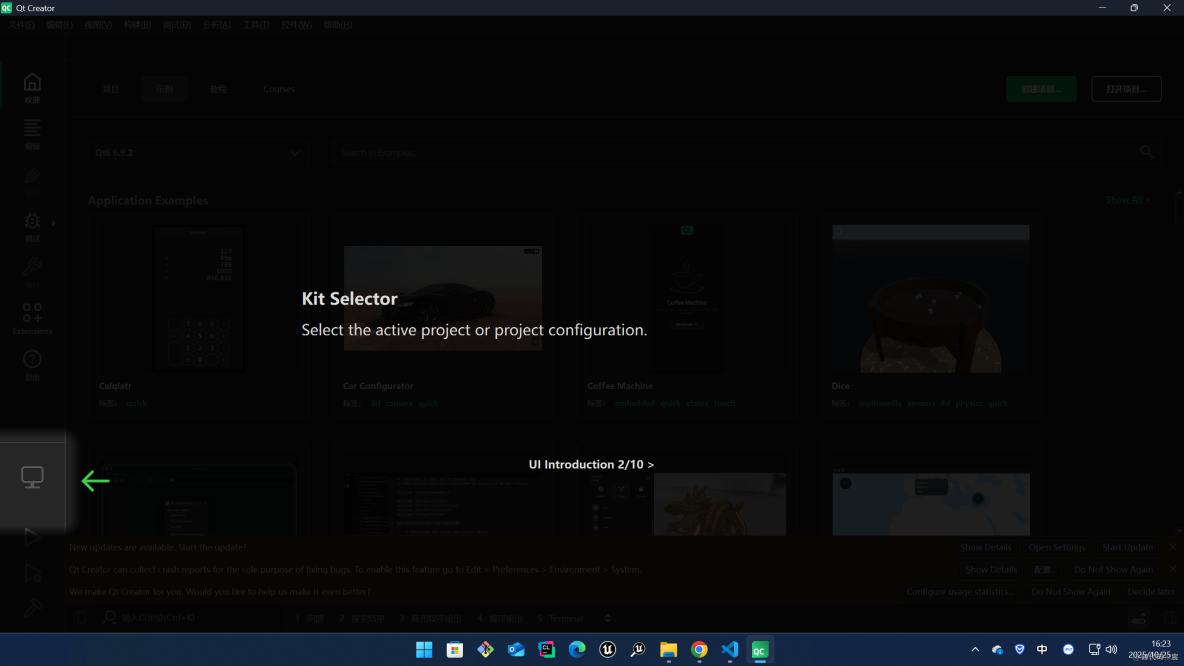
Task: Open the 构建(B) menu
Action: pos(137,25)
